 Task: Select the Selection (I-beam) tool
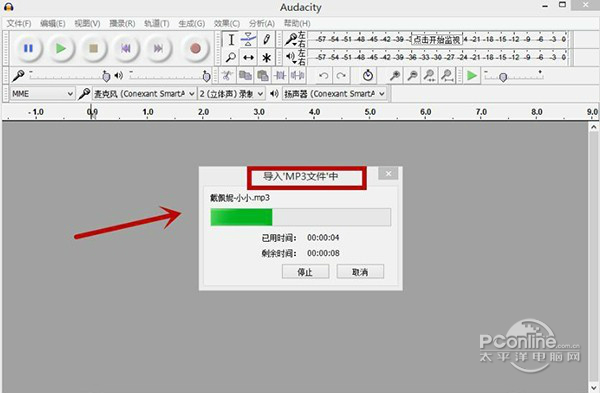click(x=231, y=39)
